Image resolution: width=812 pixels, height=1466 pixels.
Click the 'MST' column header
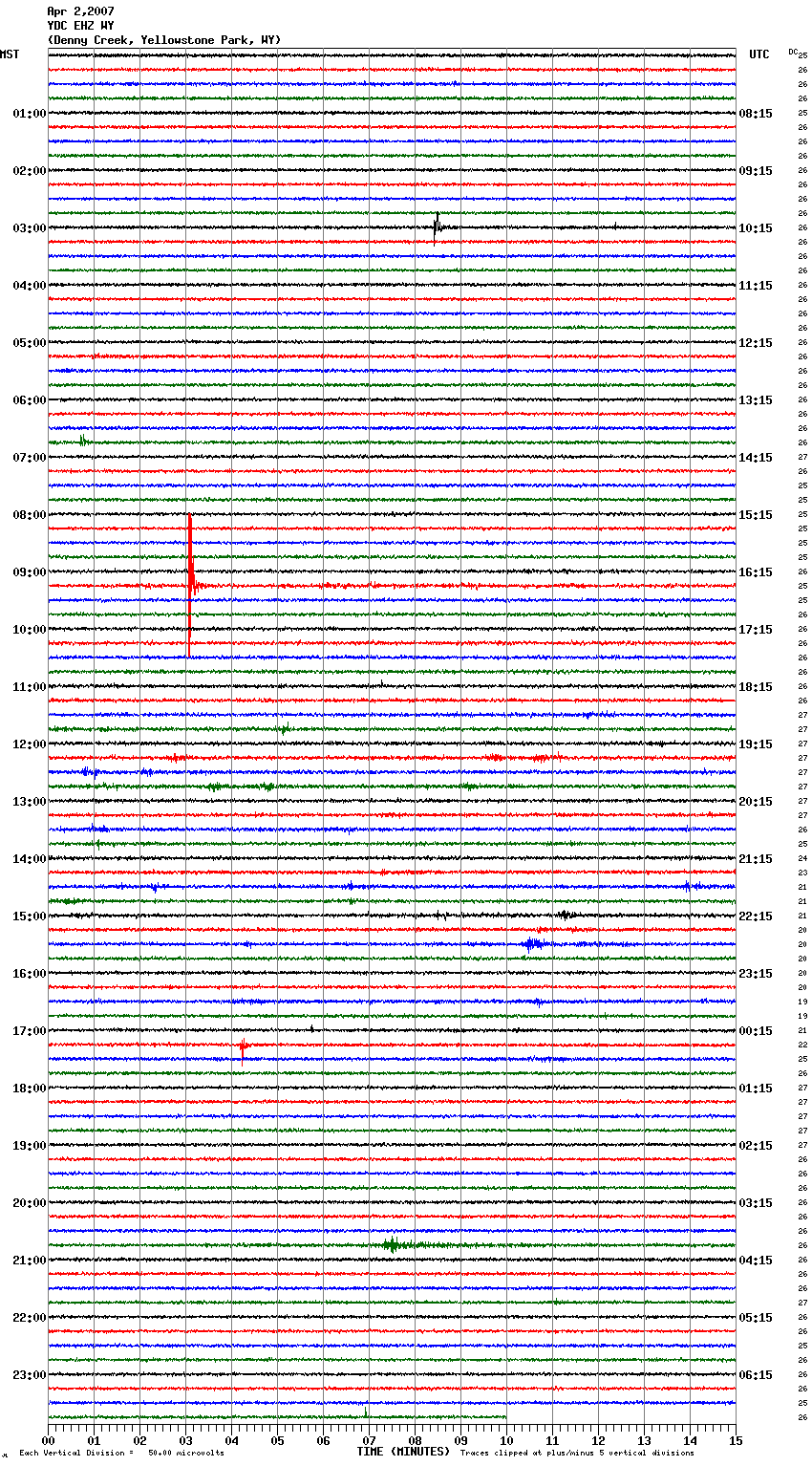10,54
